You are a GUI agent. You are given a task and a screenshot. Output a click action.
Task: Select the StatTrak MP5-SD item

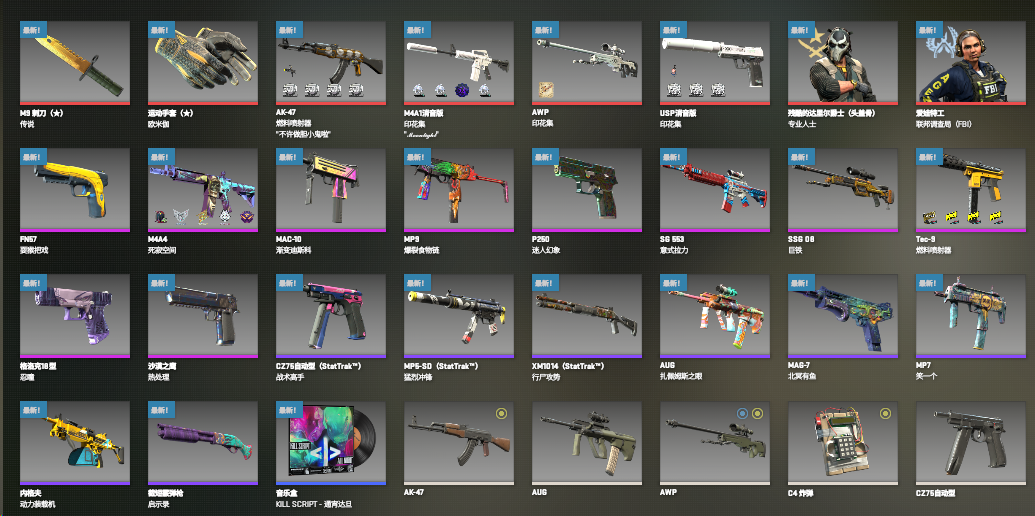point(459,317)
